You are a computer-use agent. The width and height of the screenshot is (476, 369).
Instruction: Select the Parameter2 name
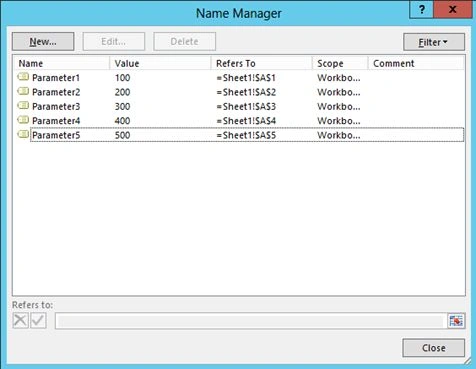(56, 92)
